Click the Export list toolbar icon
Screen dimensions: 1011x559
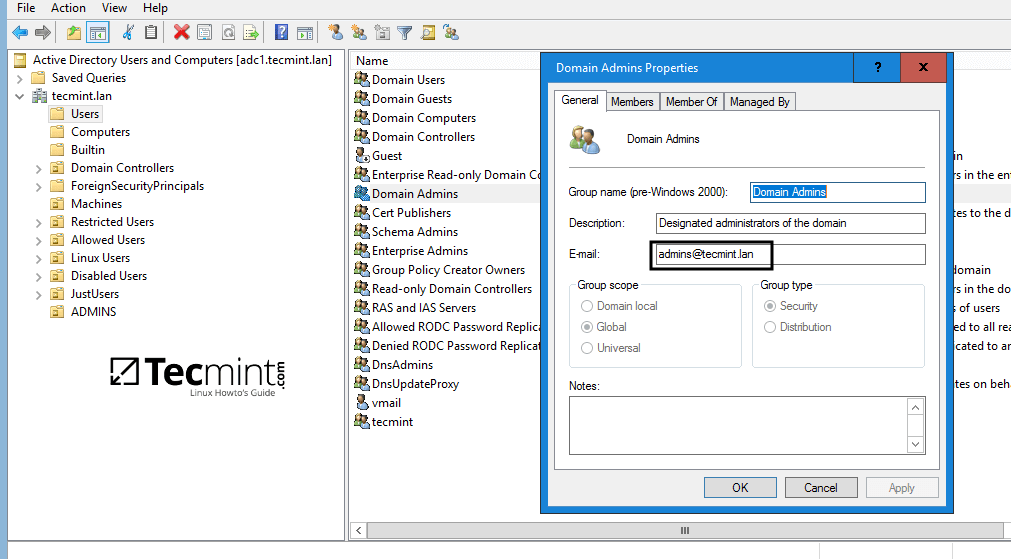250,32
